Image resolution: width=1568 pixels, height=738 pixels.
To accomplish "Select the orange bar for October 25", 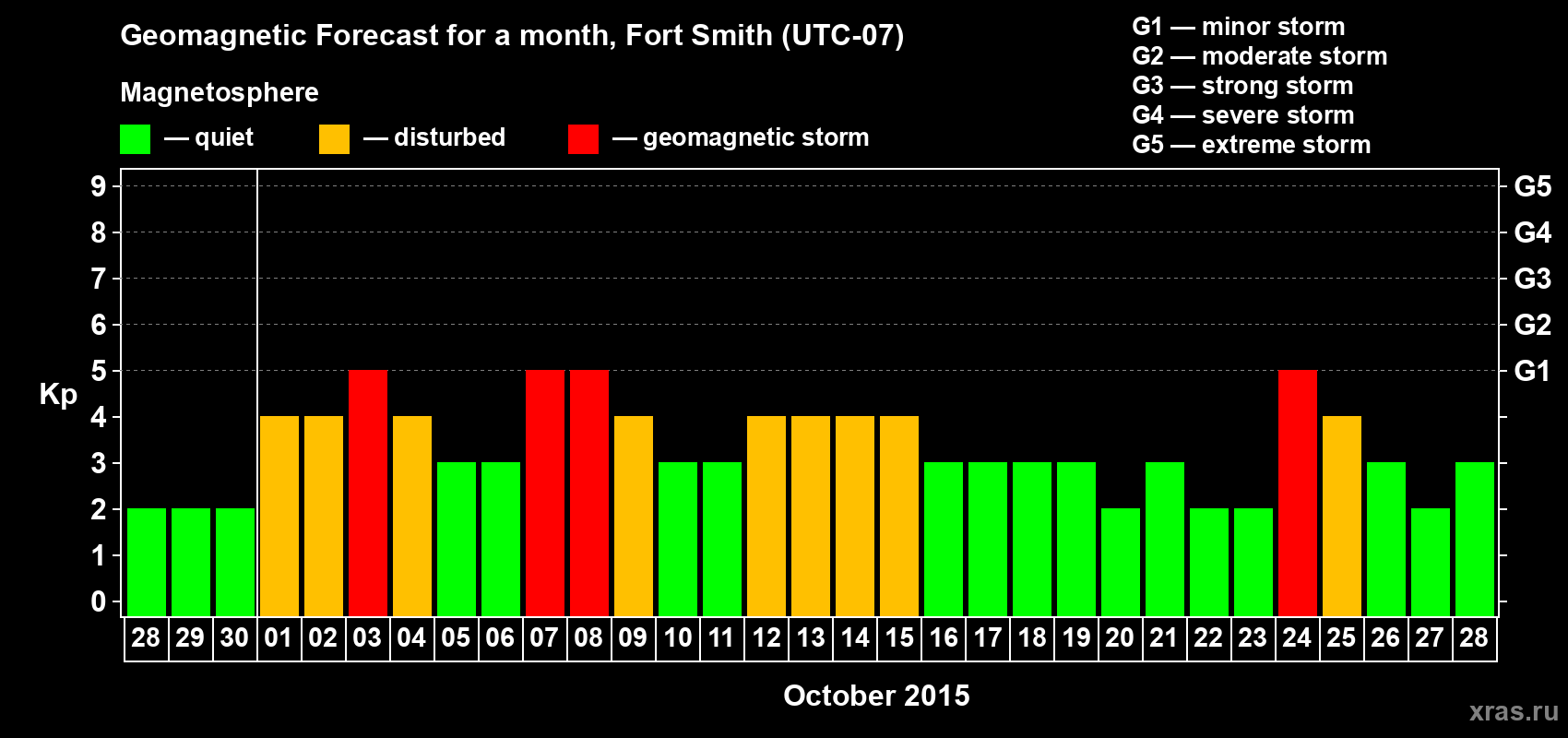I will pos(1342,517).
